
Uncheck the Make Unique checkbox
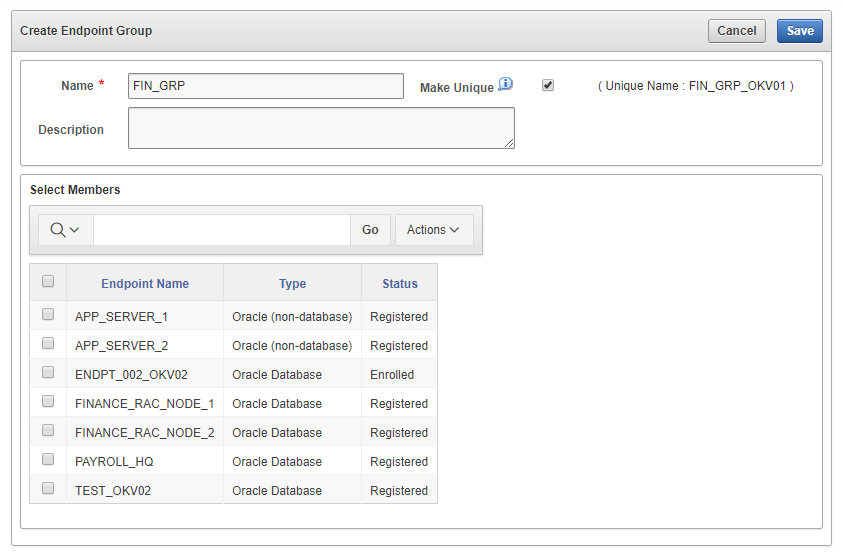point(548,85)
